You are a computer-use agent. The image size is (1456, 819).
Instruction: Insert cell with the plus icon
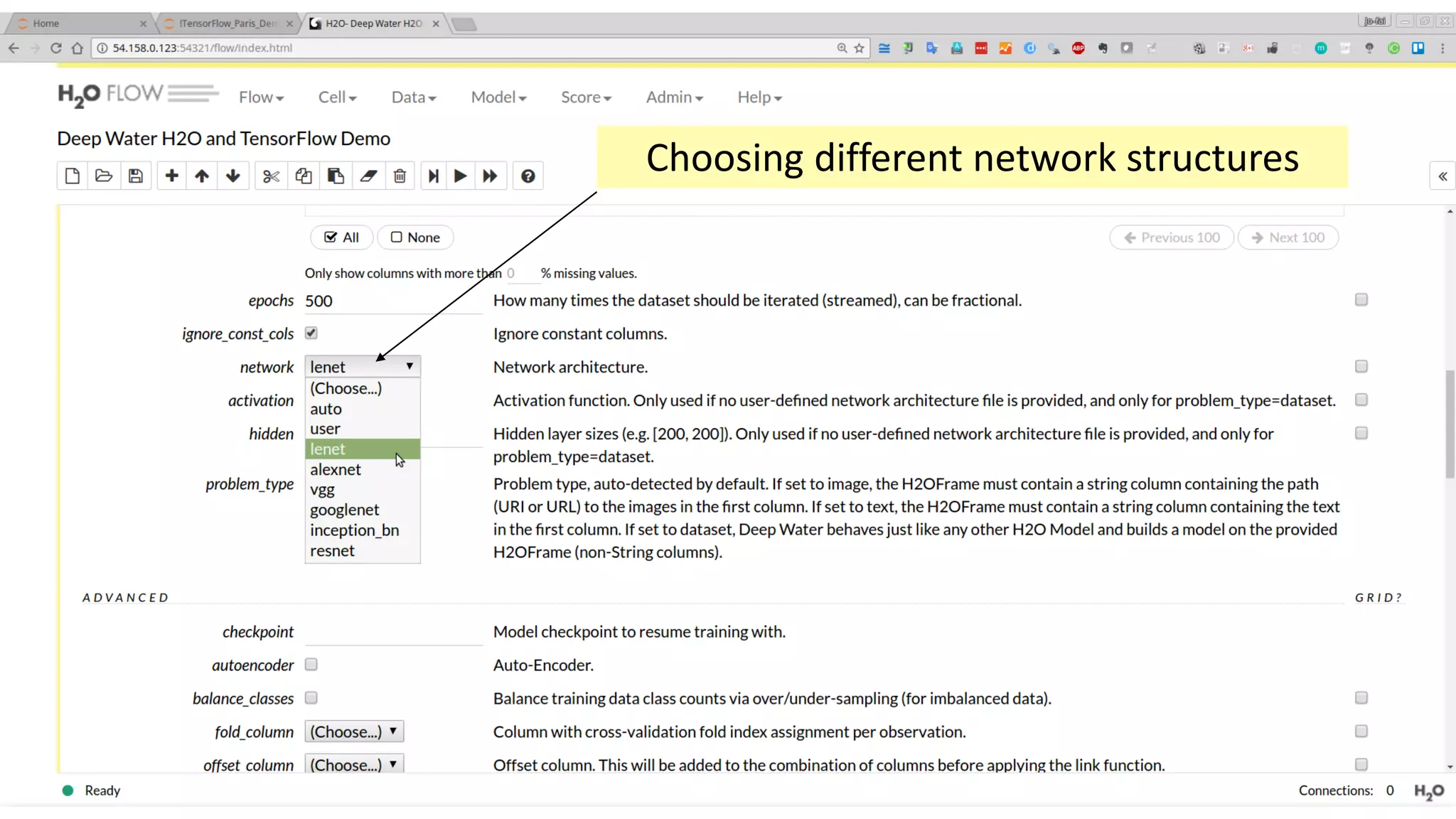[171, 176]
